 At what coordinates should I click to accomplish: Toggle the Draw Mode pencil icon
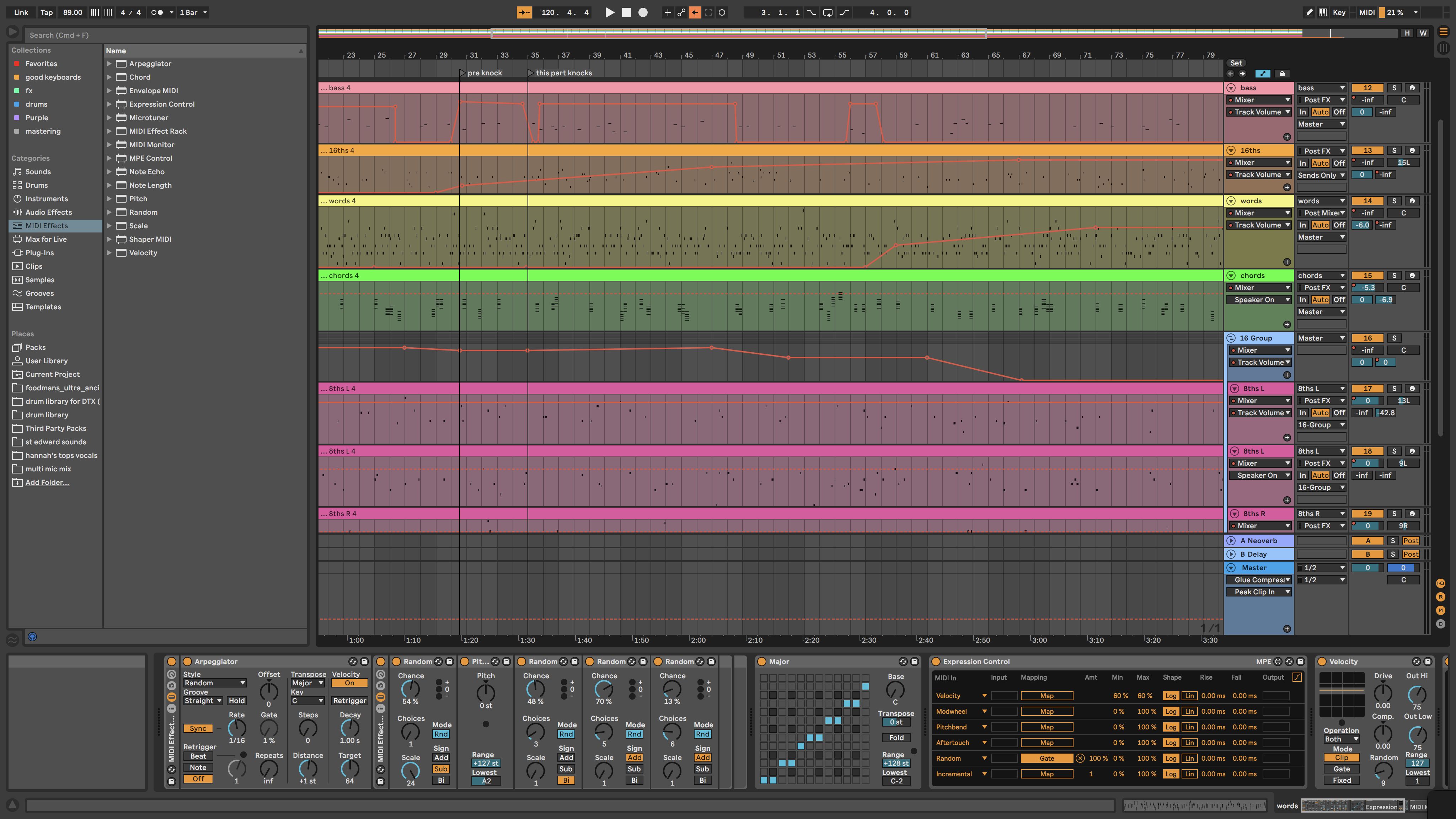click(1309, 12)
